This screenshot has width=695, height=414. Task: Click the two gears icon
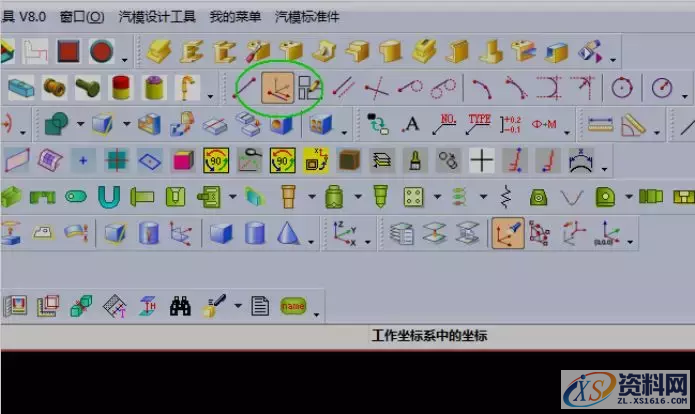coord(448,160)
